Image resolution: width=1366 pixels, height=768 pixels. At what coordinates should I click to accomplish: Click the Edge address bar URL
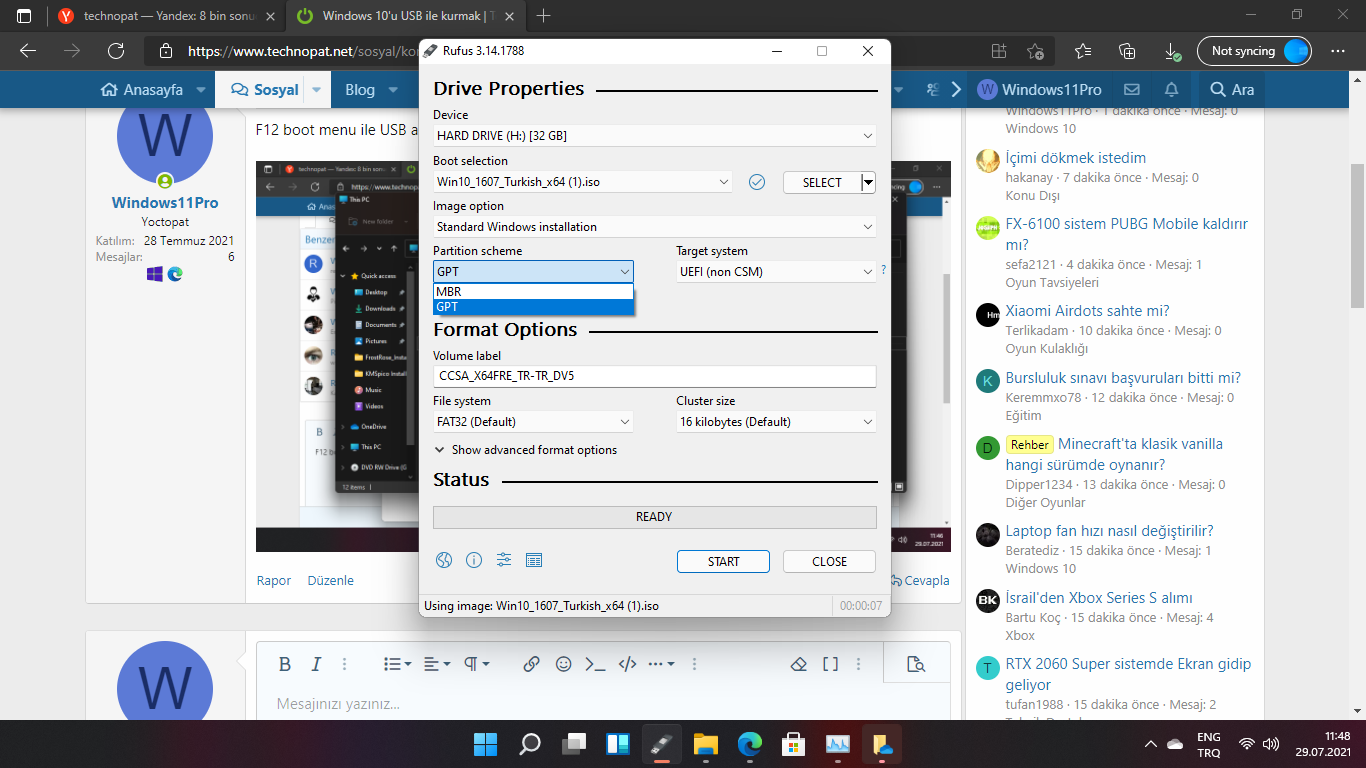[x=303, y=51]
